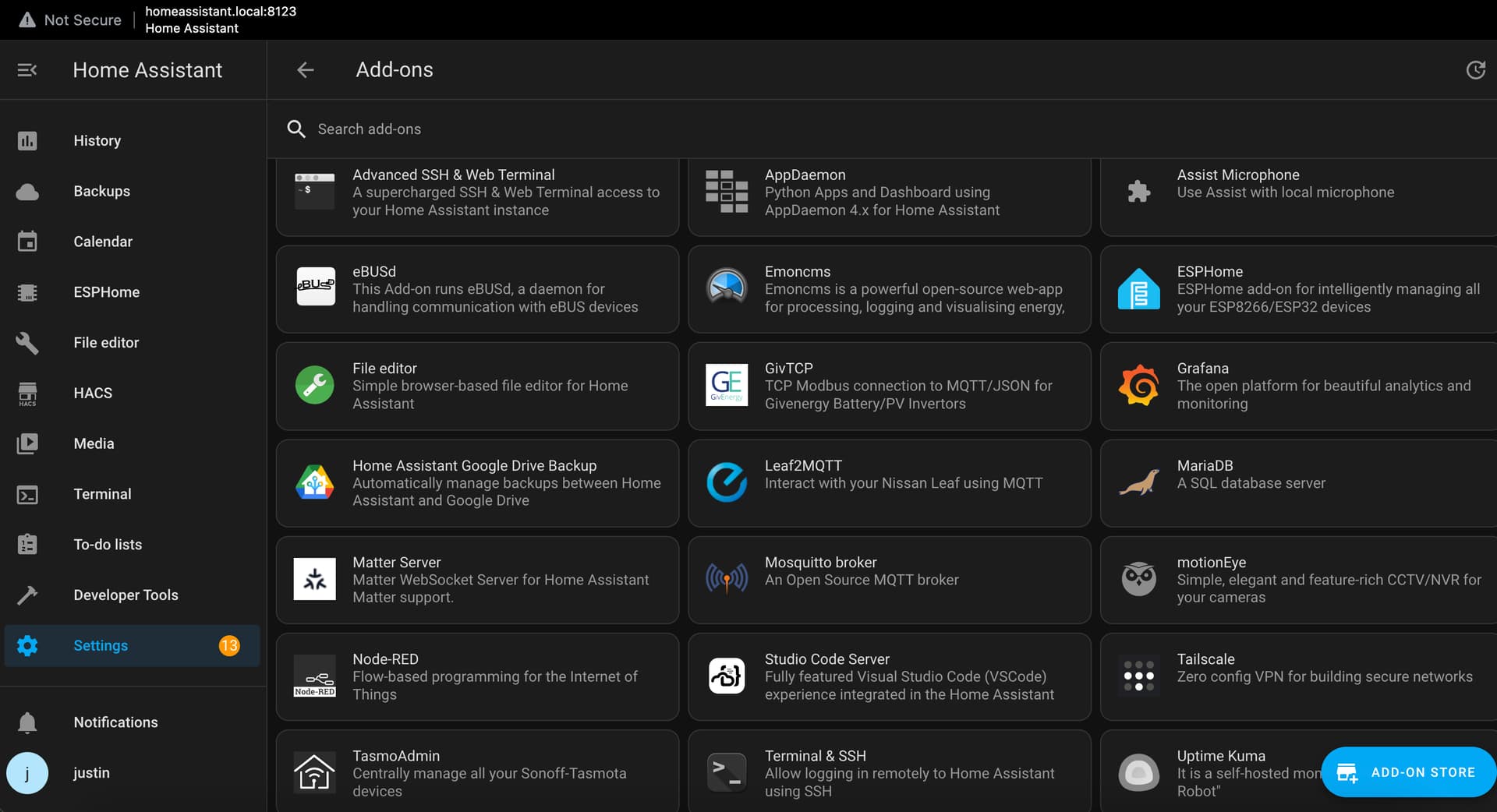Click the Matter Server logo
This screenshot has height=812, width=1497.
pos(315,579)
